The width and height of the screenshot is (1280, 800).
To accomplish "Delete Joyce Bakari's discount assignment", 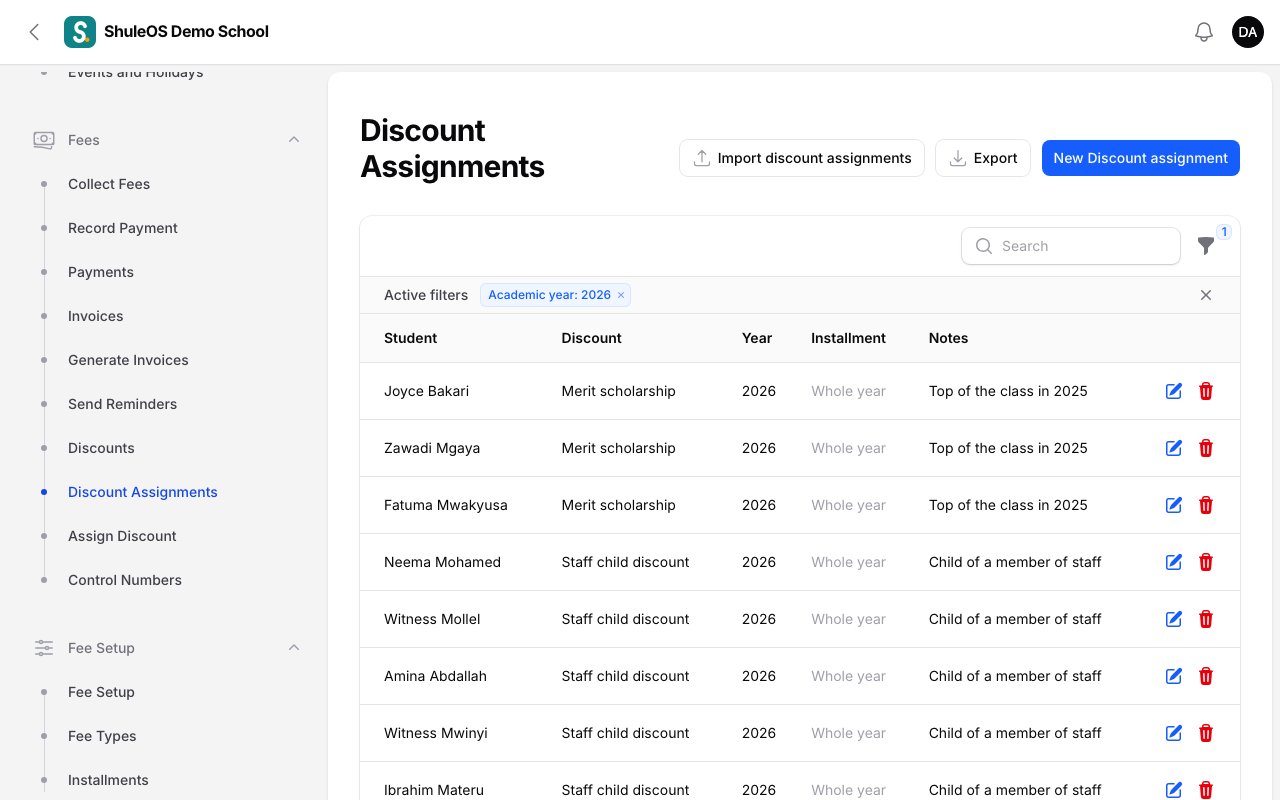I will (x=1206, y=391).
